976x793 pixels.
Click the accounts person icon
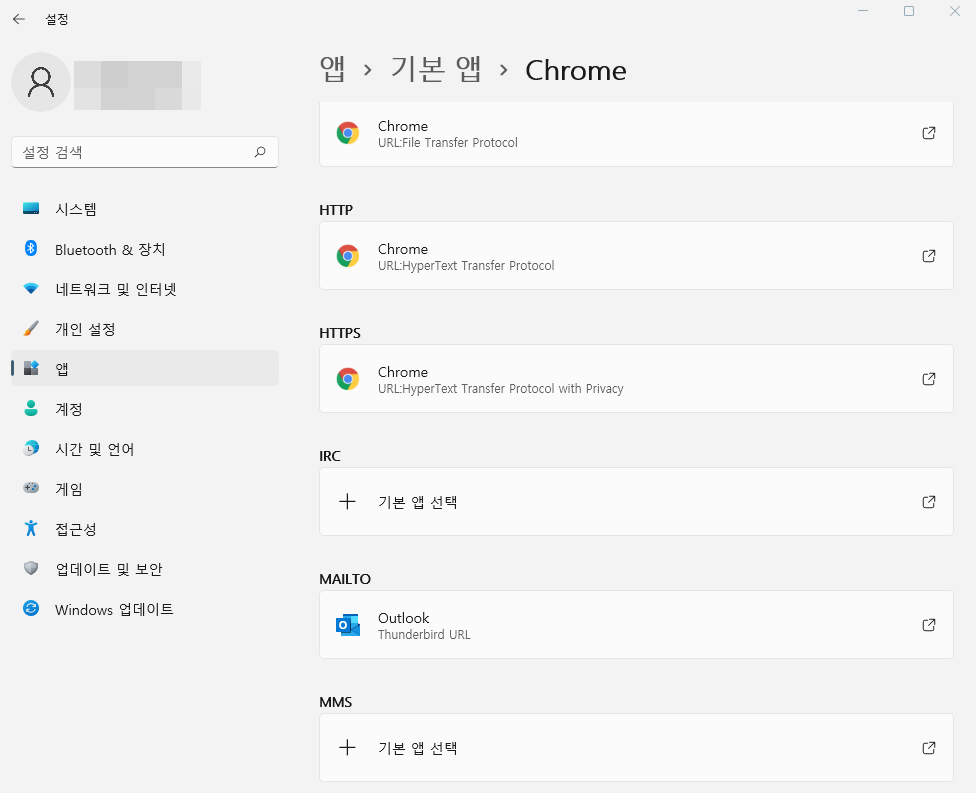[x=31, y=408]
